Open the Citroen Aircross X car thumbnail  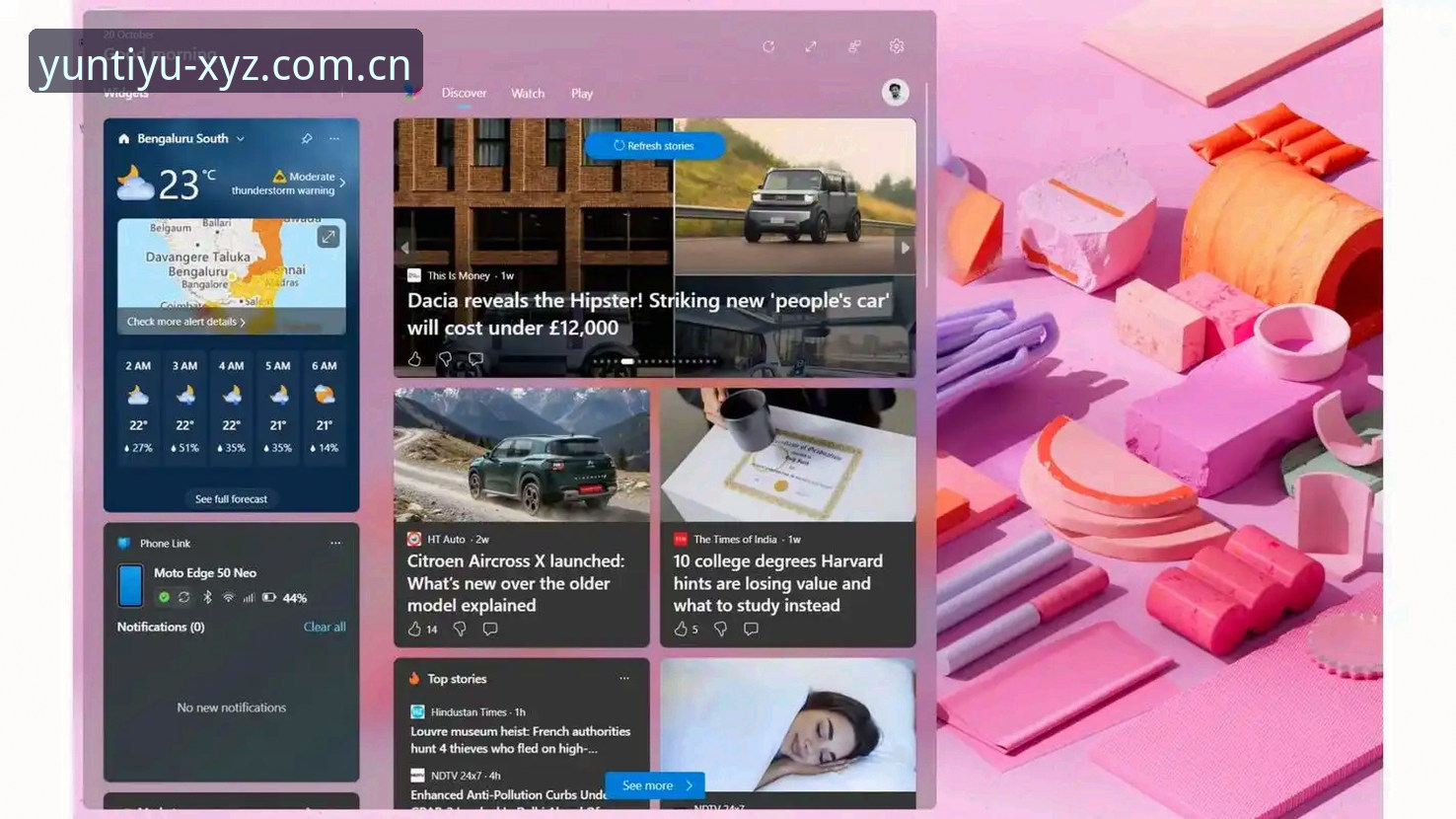click(x=522, y=454)
